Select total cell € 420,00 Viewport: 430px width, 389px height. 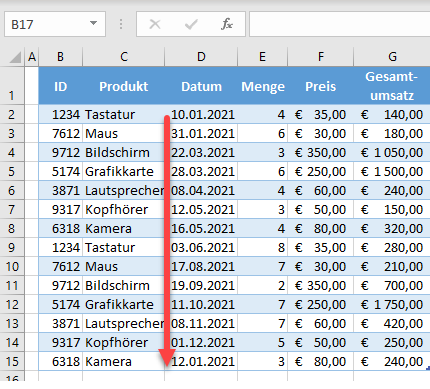pyautogui.click(x=392, y=323)
